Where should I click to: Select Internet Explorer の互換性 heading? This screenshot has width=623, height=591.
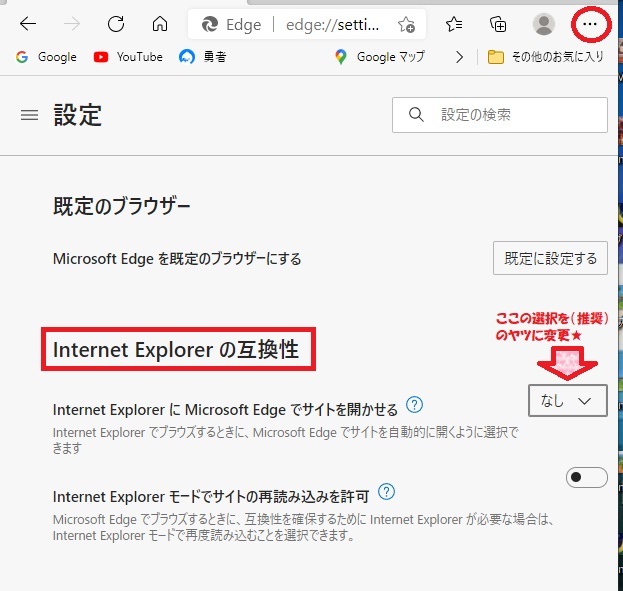coord(176,350)
